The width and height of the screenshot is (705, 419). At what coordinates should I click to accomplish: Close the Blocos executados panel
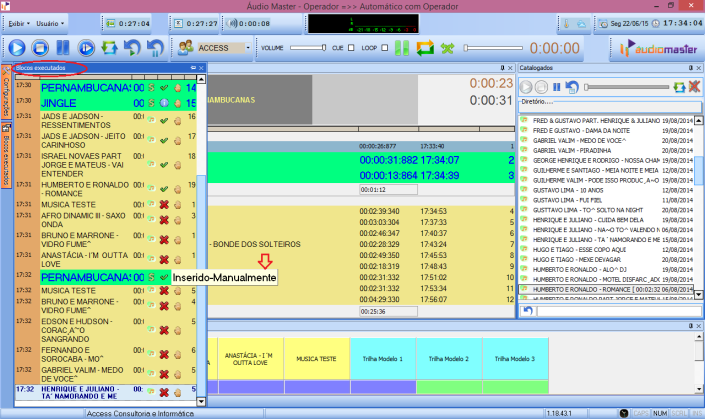tap(201, 68)
